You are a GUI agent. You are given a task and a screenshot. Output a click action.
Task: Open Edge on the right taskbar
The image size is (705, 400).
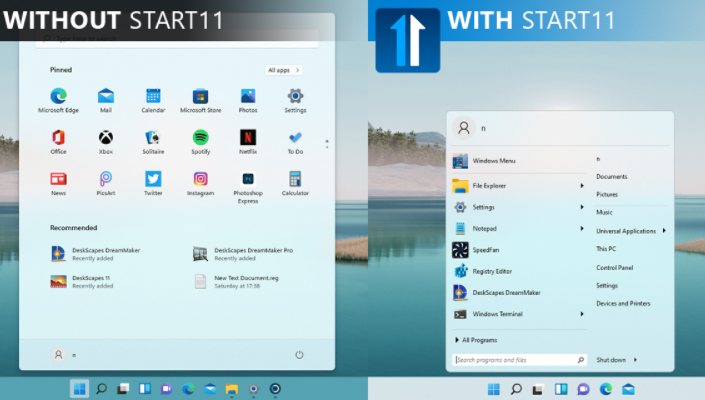606,389
